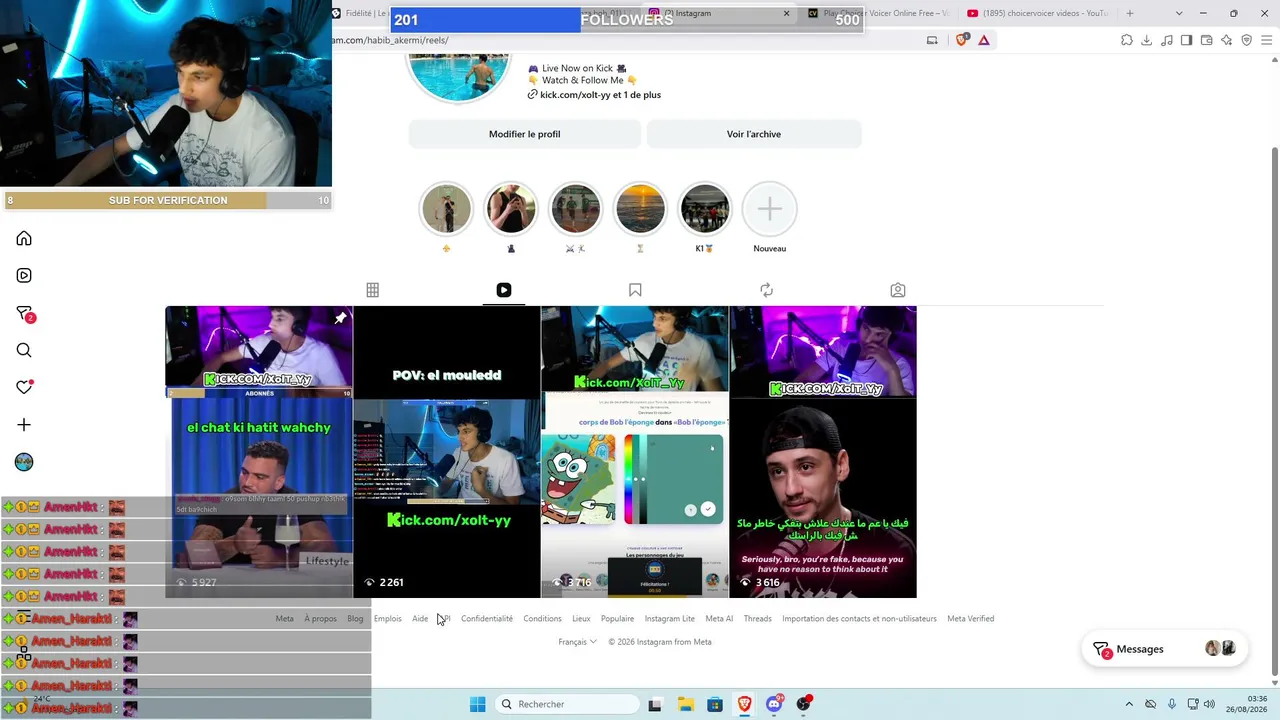Viewport: 1280px width, 720px height.
Task: Expand the Français language selector
Action: tap(577, 642)
